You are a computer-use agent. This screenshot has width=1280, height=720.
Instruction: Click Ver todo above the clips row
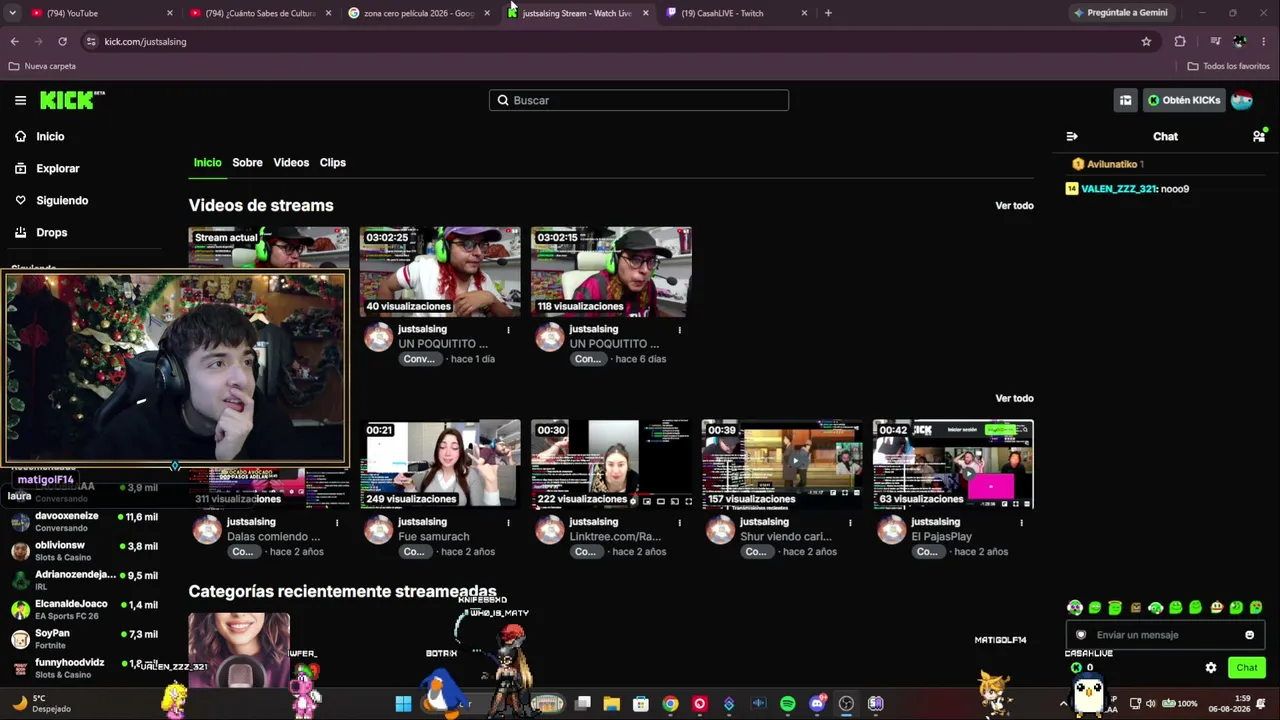(1014, 398)
